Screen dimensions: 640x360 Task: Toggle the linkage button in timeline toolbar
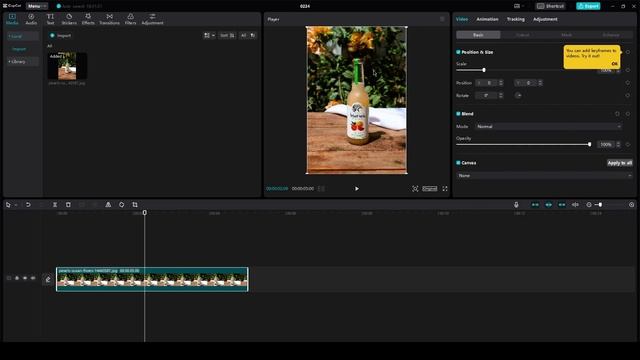[x=562, y=204]
